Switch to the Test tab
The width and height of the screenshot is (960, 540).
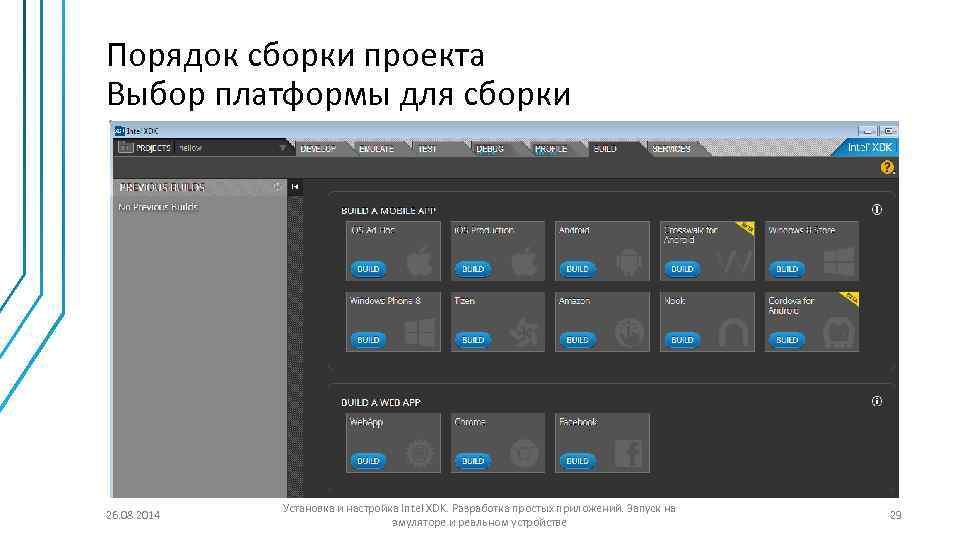[x=428, y=148]
